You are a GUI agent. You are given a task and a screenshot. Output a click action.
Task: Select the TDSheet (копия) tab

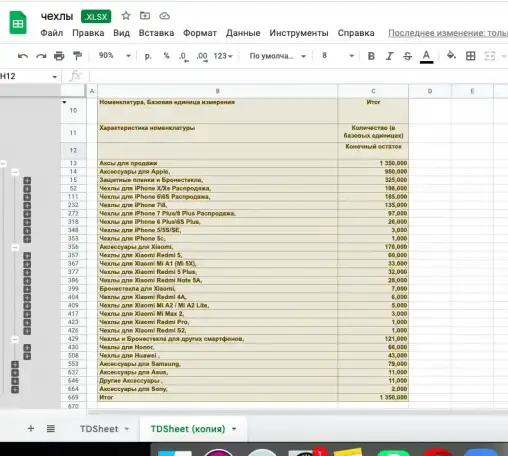(188, 429)
